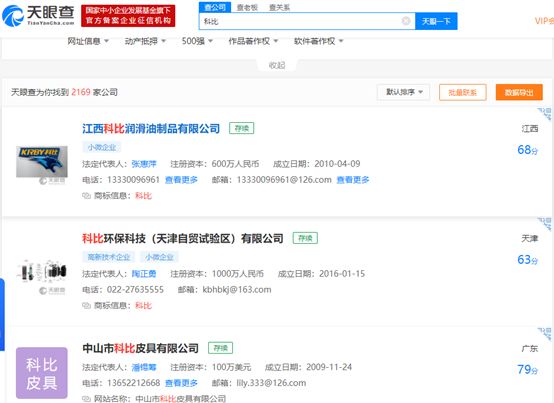This screenshot has height=403, width=554.
Task: Click 查看更多 next to phone 13652212668
Action: tap(181, 383)
